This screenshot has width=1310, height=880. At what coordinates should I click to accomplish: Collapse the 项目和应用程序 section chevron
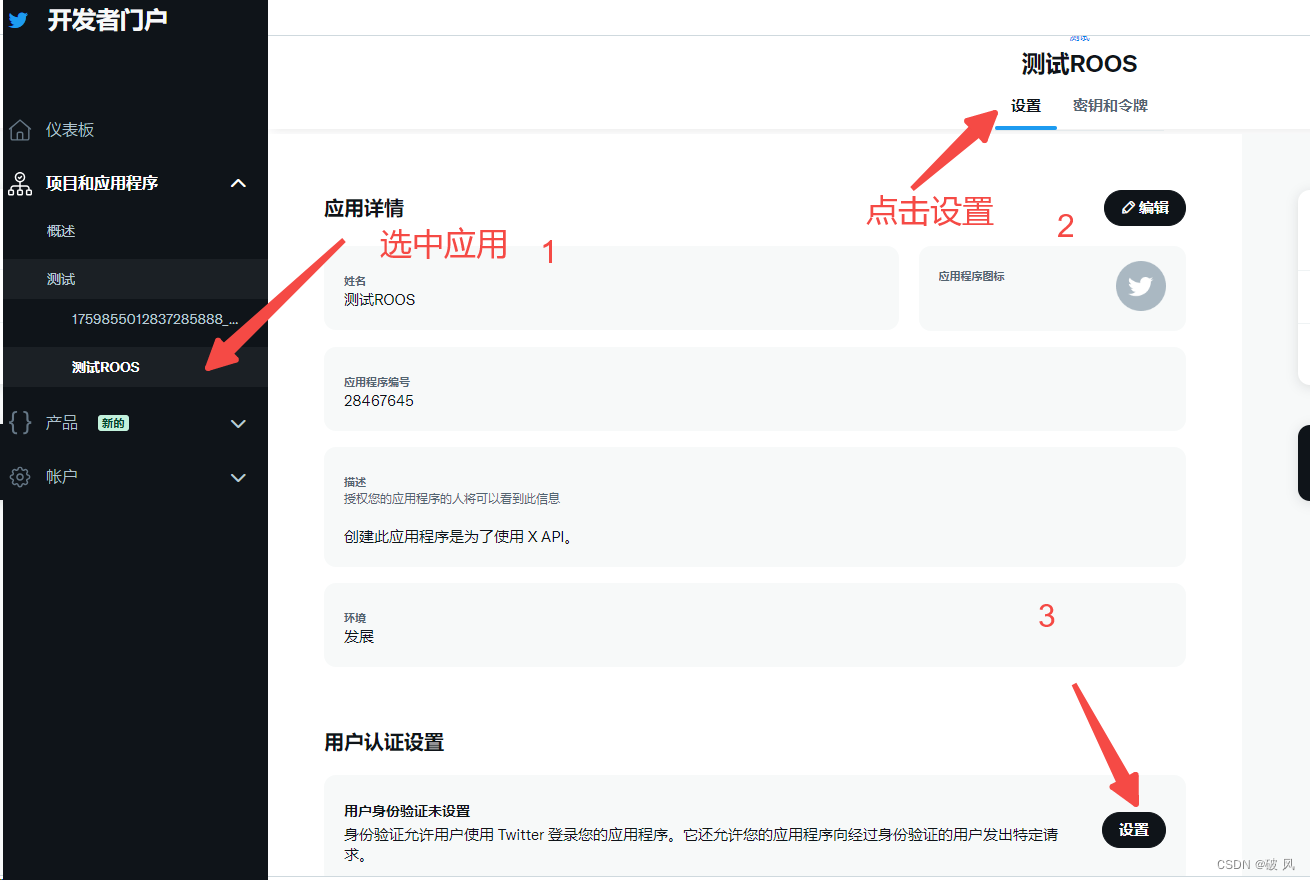pyautogui.click(x=238, y=183)
